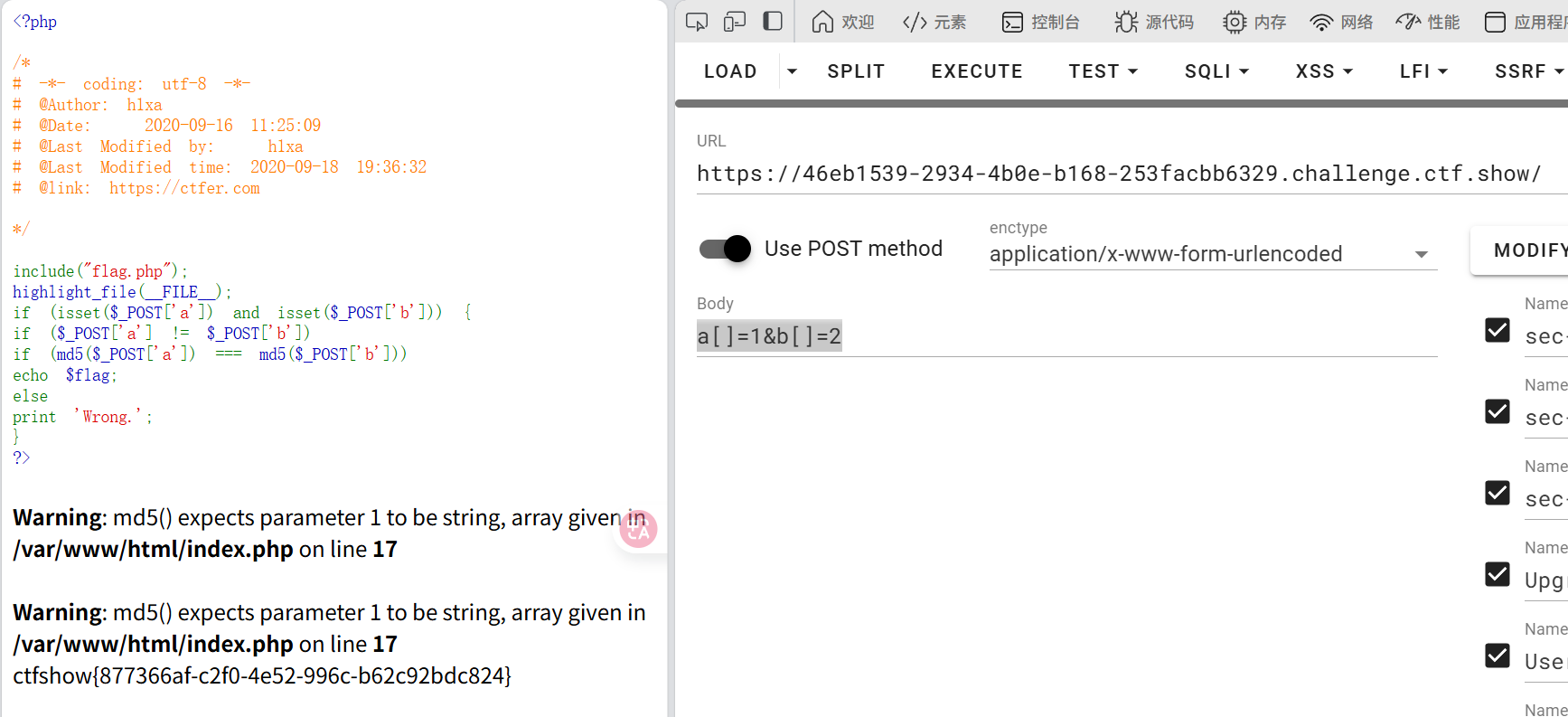Open the Elements panel tab
Image resolution: width=1568 pixels, height=717 pixels.
tap(934, 22)
